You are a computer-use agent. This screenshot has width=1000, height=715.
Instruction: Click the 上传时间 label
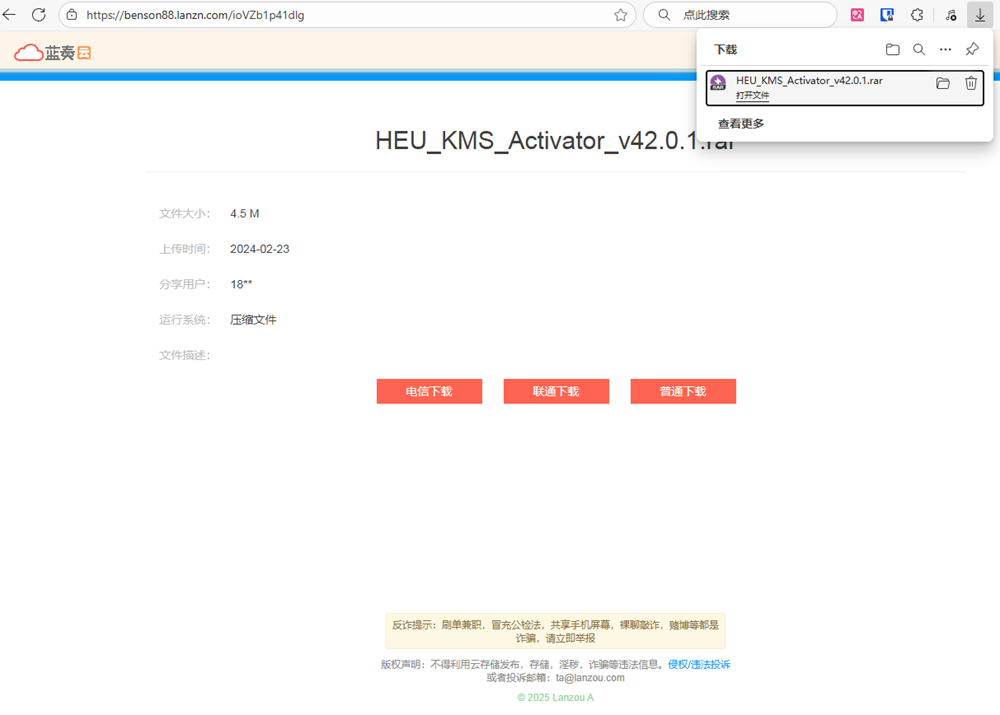click(184, 249)
